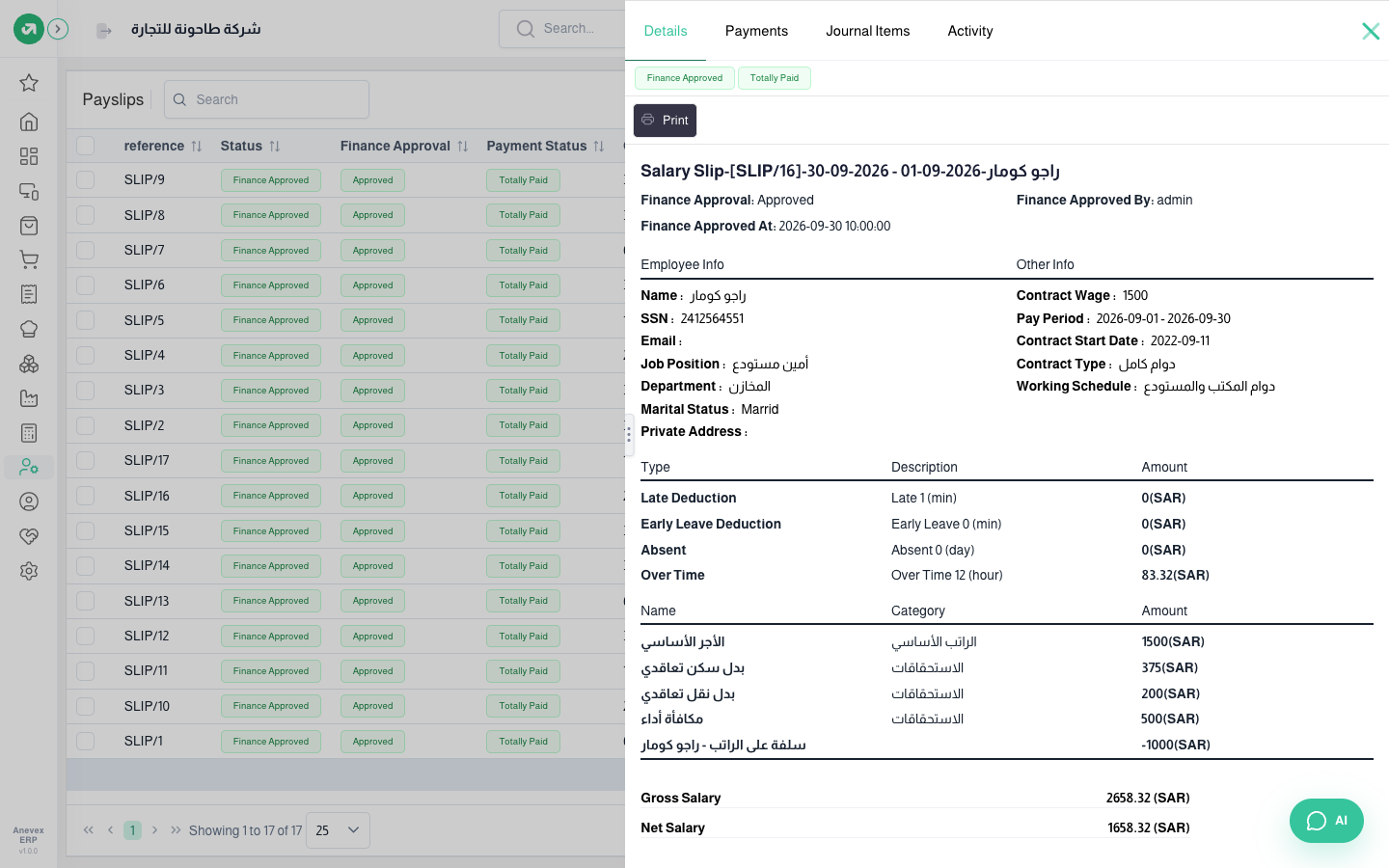Click the Payslips search field

point(266,99)
